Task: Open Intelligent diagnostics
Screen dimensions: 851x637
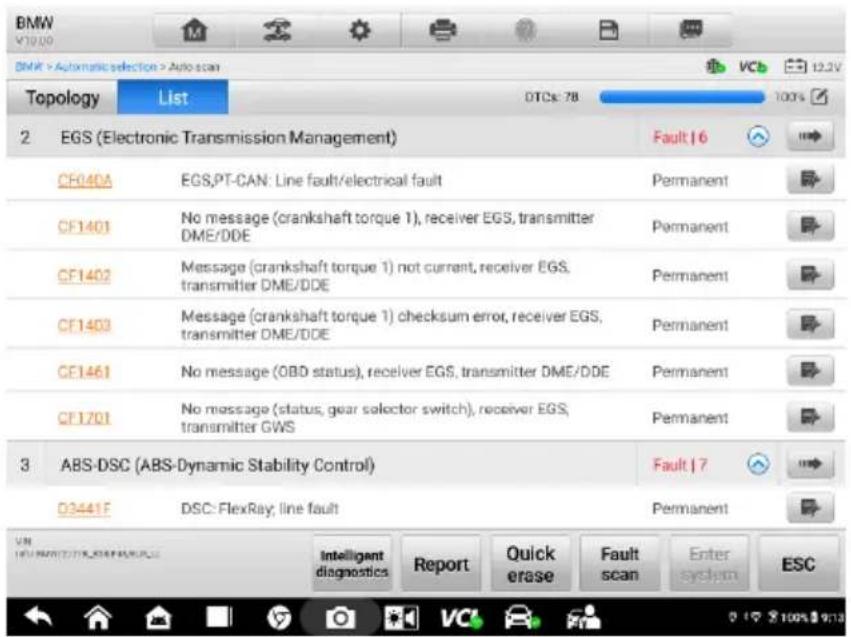Action: coord(352,564)
